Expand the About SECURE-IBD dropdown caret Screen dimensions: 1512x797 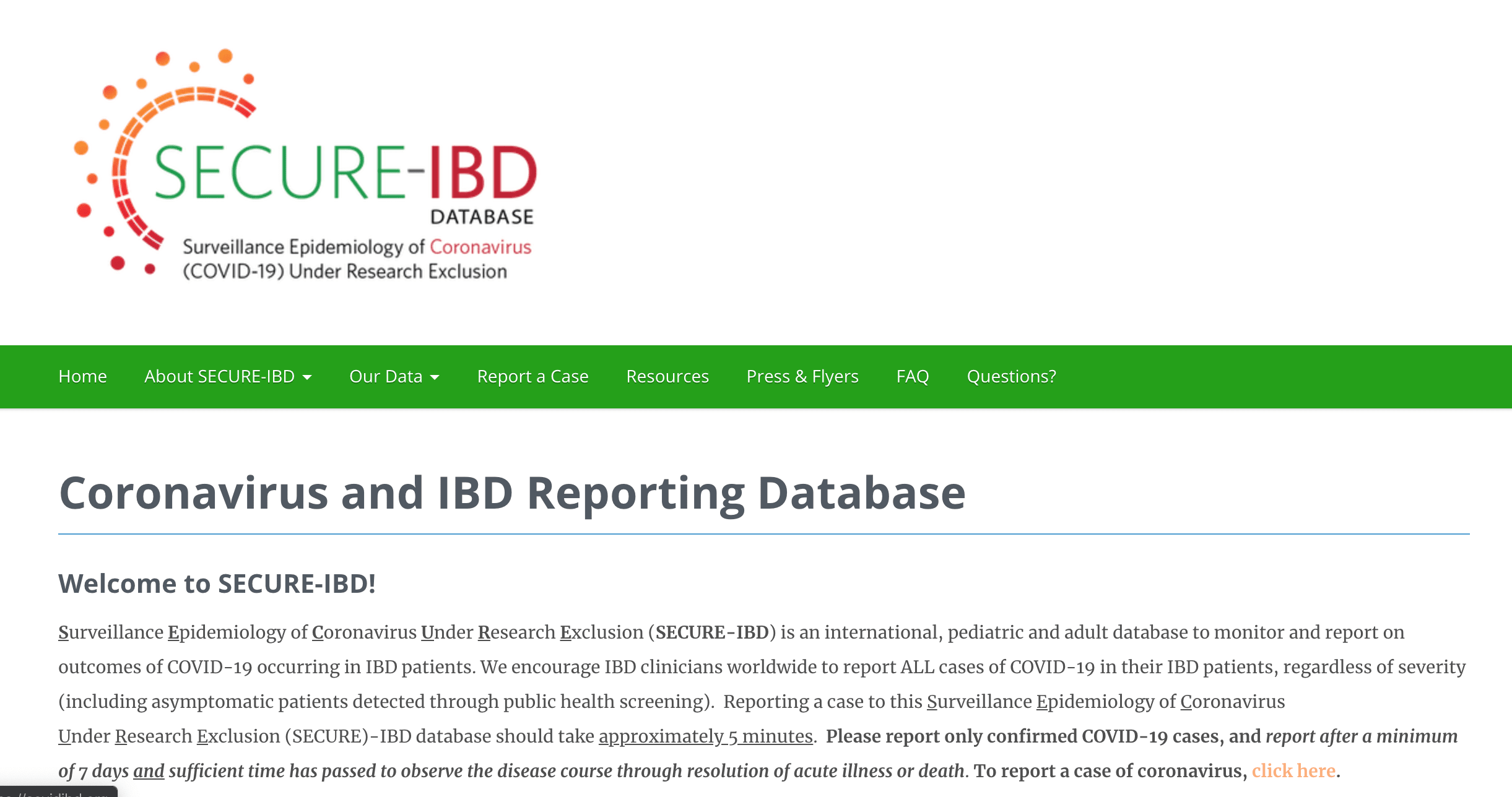click(307, 377)
